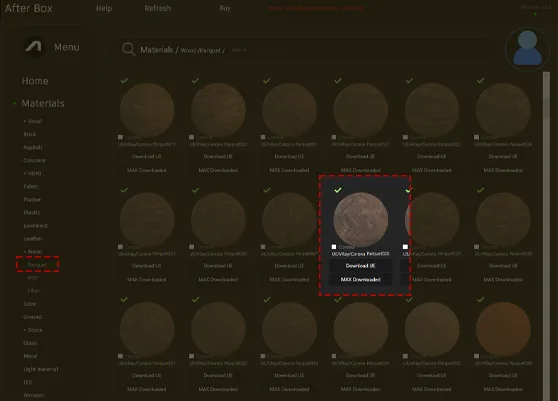
Task: Select the highlighted Parquet028 herringbone sphere
Action: (360, 220)
